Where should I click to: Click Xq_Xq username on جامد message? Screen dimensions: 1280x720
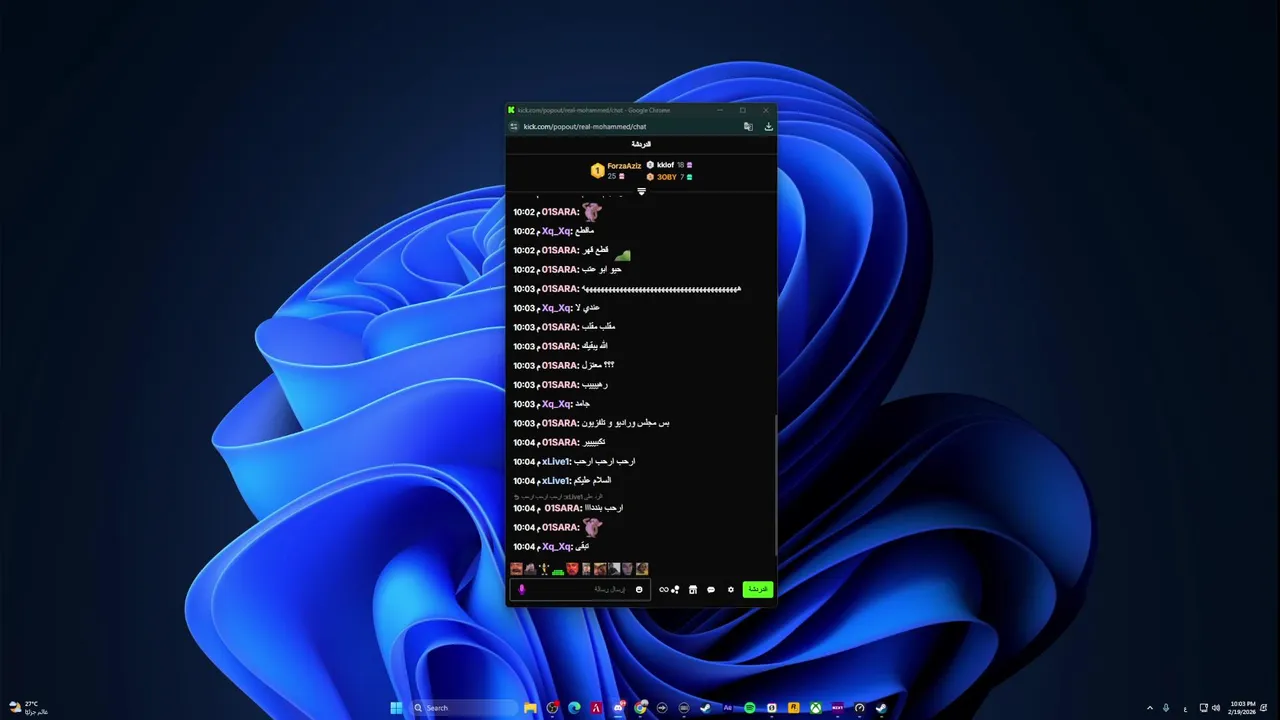tap(557, 404)
